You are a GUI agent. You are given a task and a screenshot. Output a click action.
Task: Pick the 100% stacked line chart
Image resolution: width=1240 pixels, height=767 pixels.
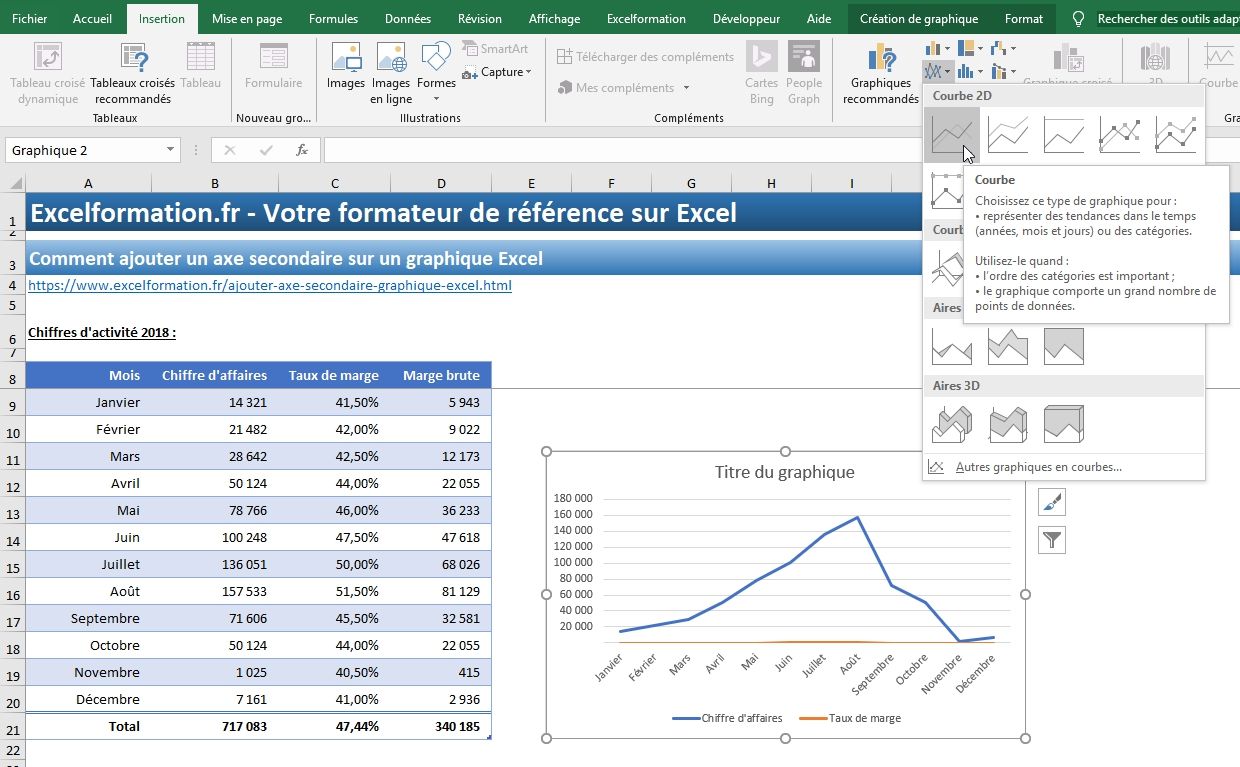point(1063,134)
